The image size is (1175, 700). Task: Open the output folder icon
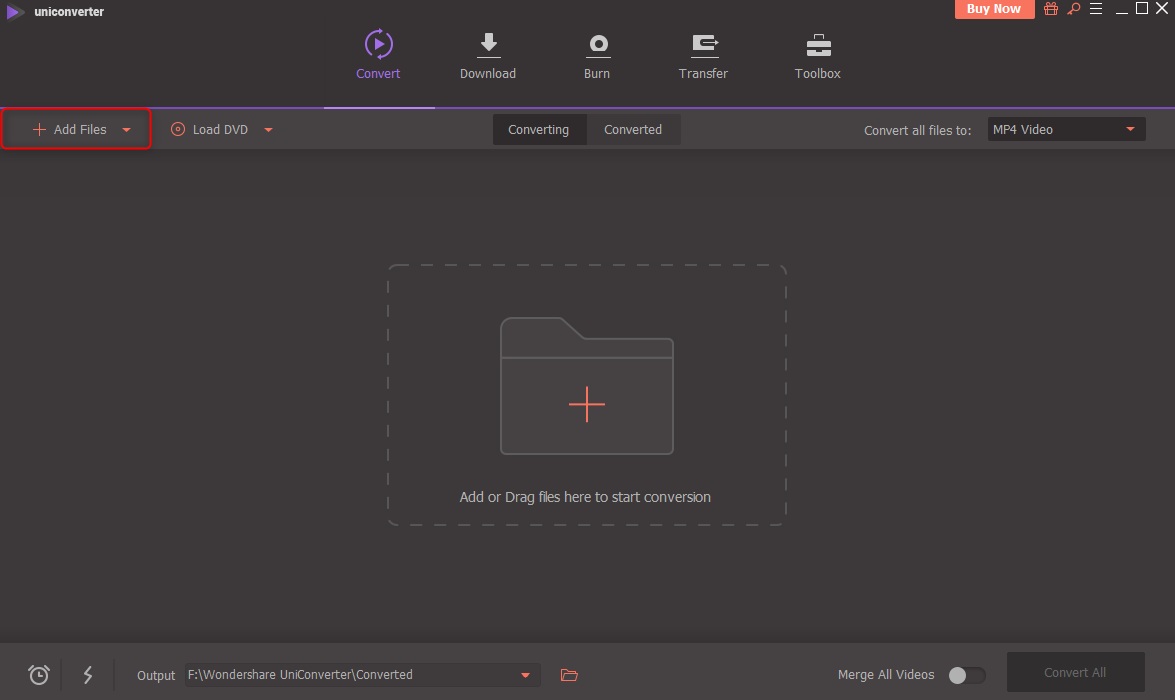pos(569,675)
